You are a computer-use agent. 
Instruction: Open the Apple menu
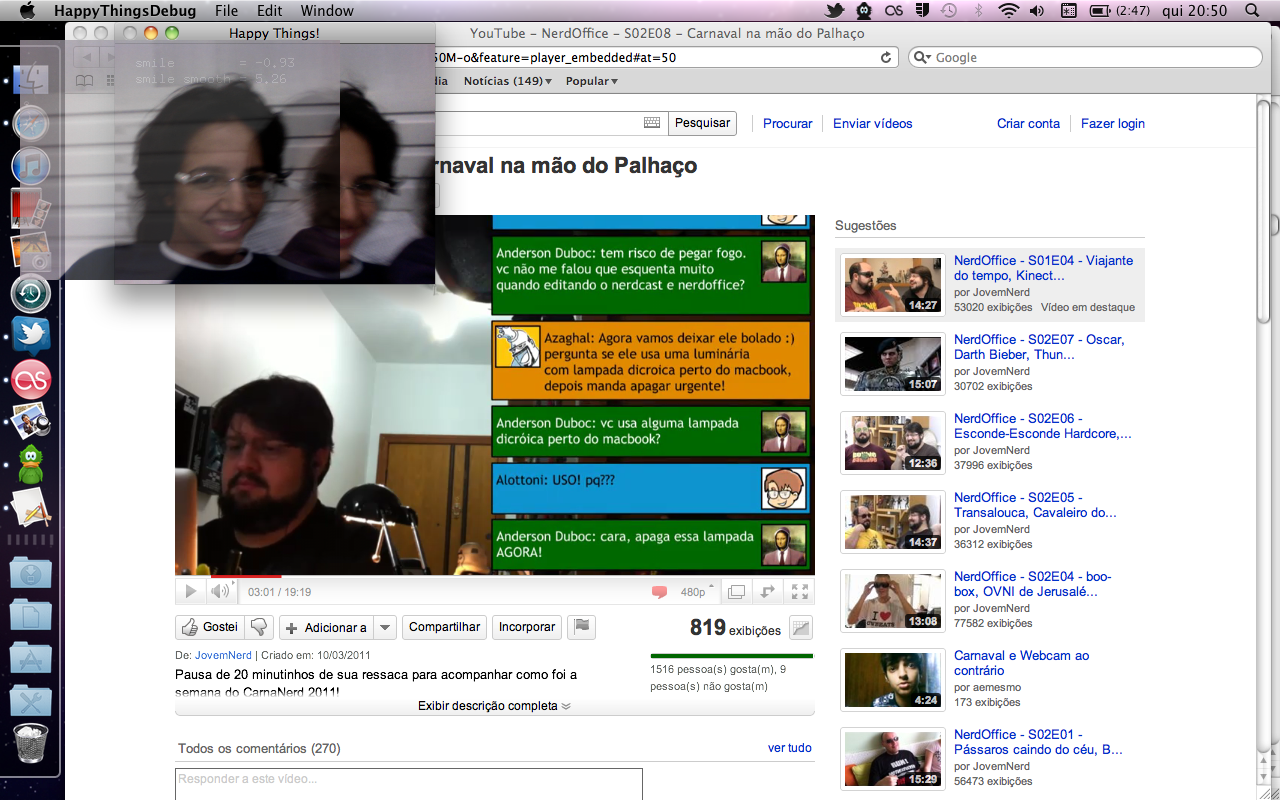27,11
